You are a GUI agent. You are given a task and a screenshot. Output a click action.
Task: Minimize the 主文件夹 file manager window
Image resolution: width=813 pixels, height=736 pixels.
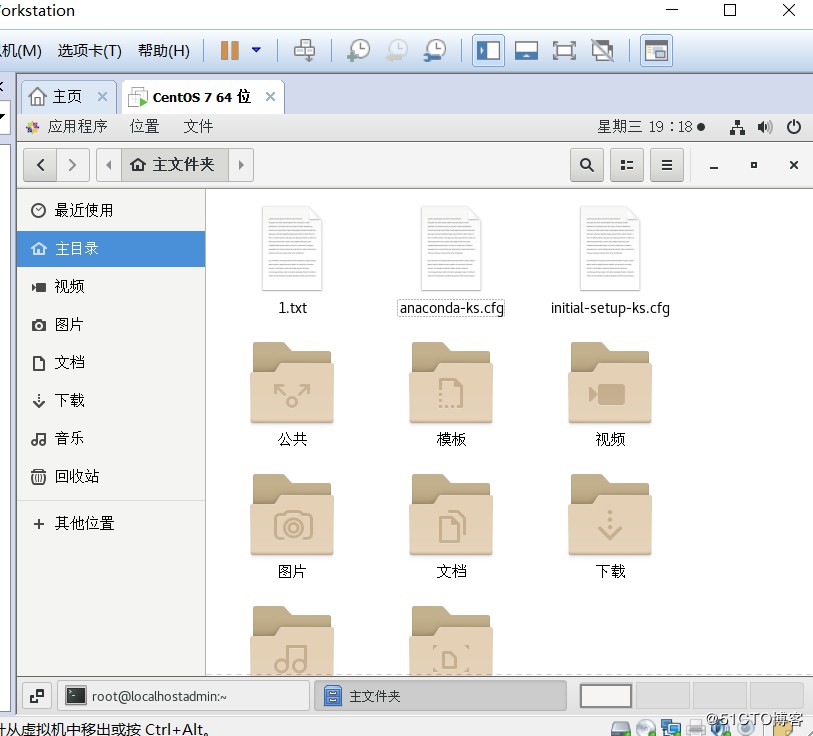[714, 165]
